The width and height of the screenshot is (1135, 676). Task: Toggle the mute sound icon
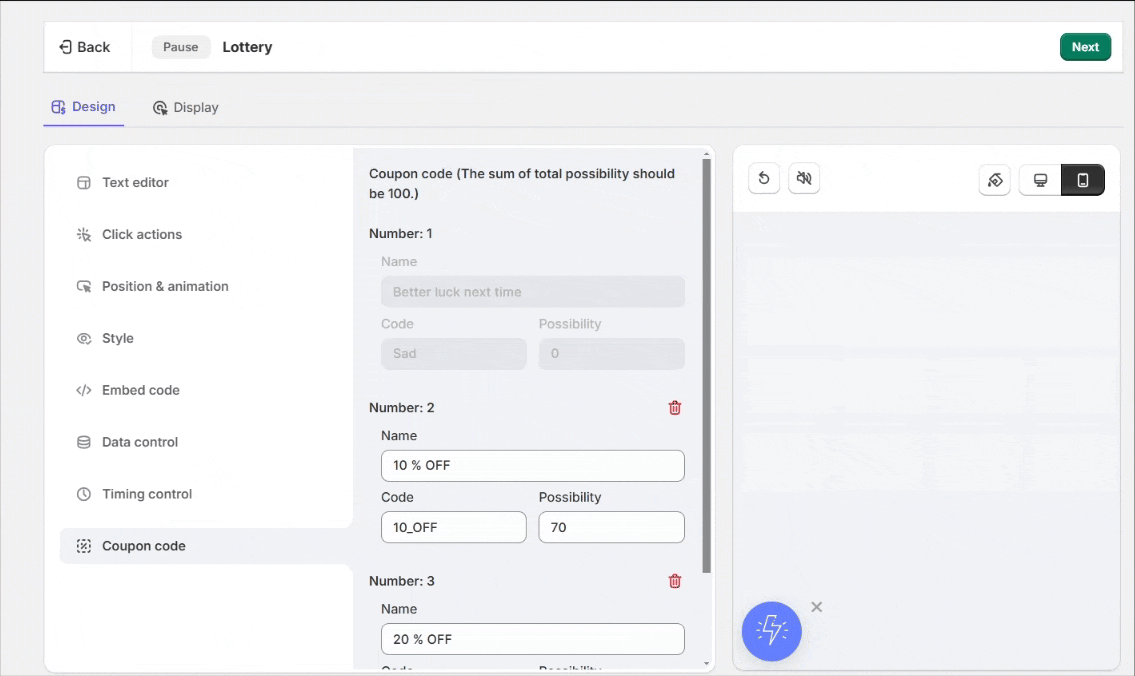[x=804, y=179]
